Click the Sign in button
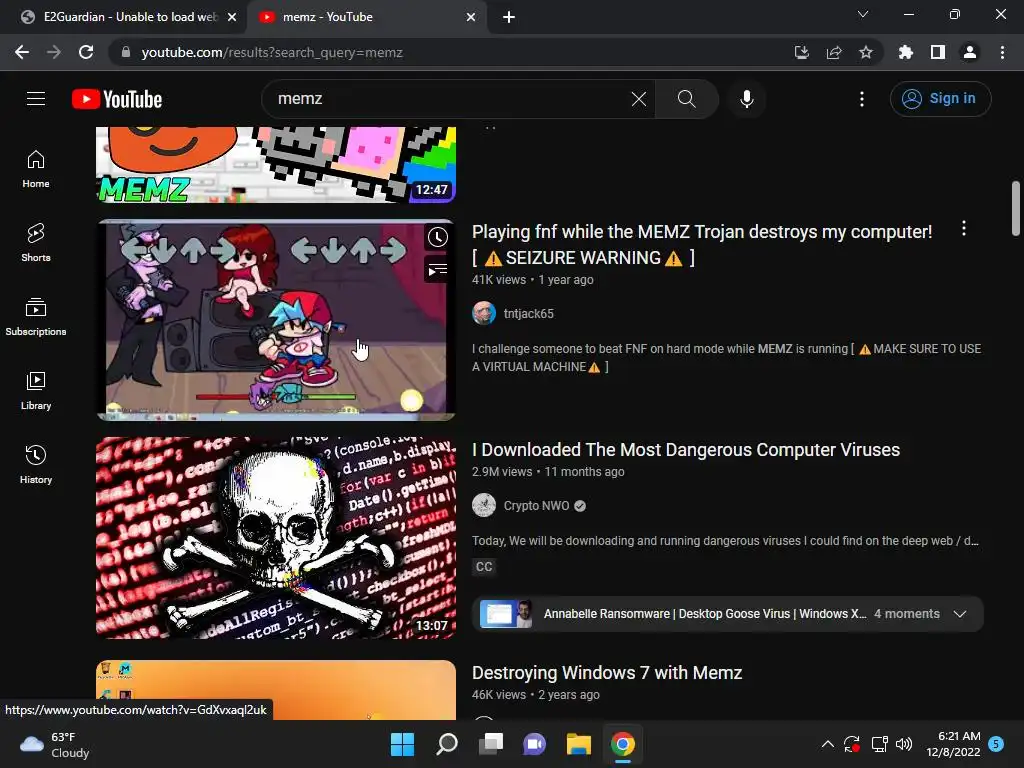 [x=940, y=99]
